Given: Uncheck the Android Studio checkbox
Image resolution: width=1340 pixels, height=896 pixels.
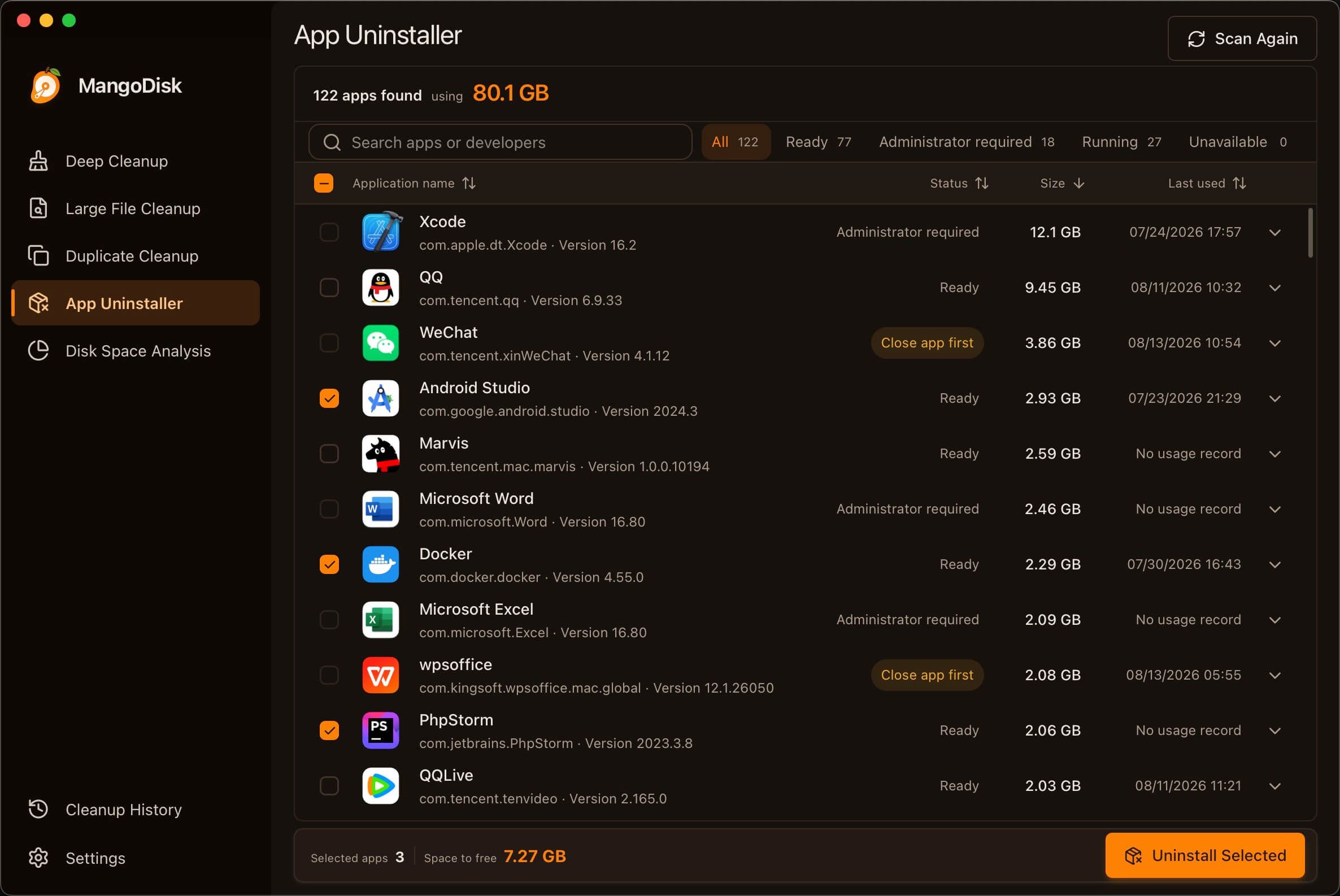Looking at the screenshot, I should [329, 398].
